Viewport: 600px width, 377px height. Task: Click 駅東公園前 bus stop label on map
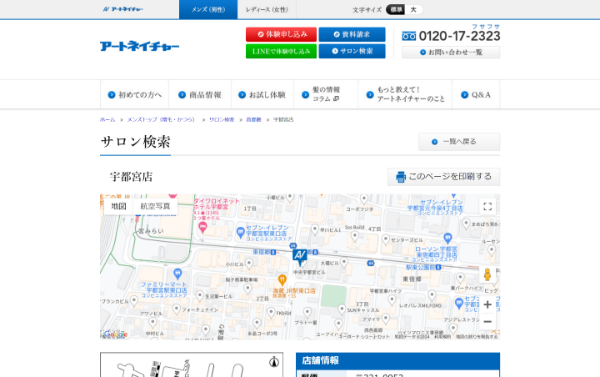click(x=424, y=267)
